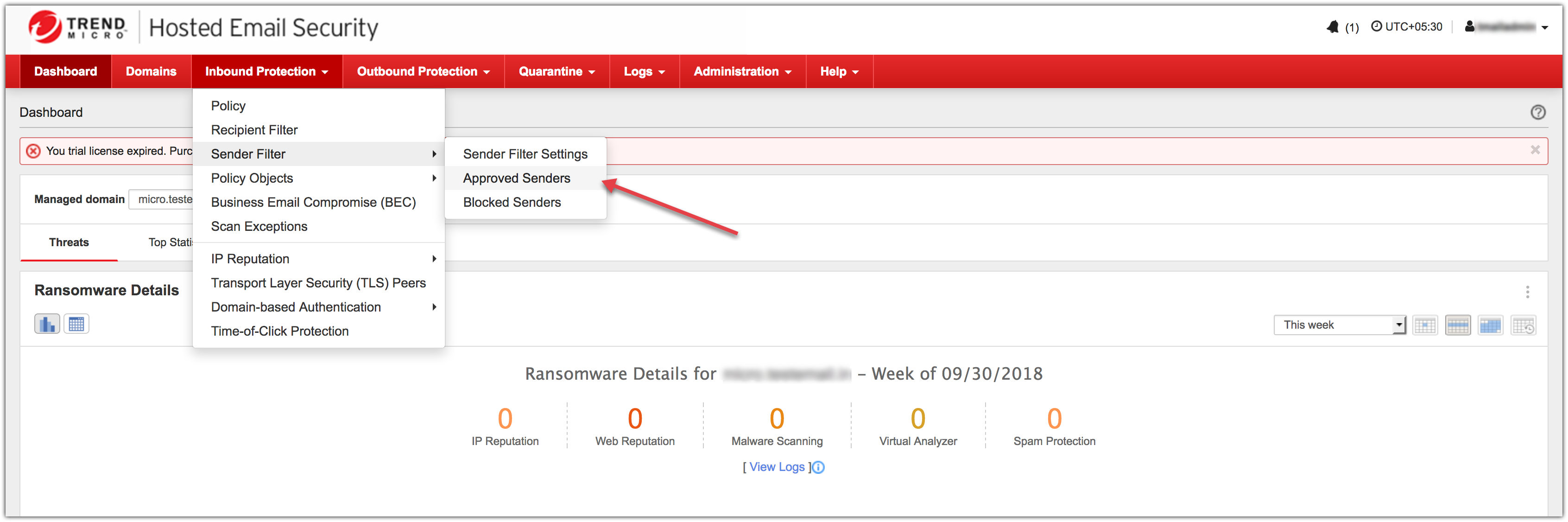Open Business Email Compromise (BEC)
This screenshot has width=1568, height=522.
[318, 202]
